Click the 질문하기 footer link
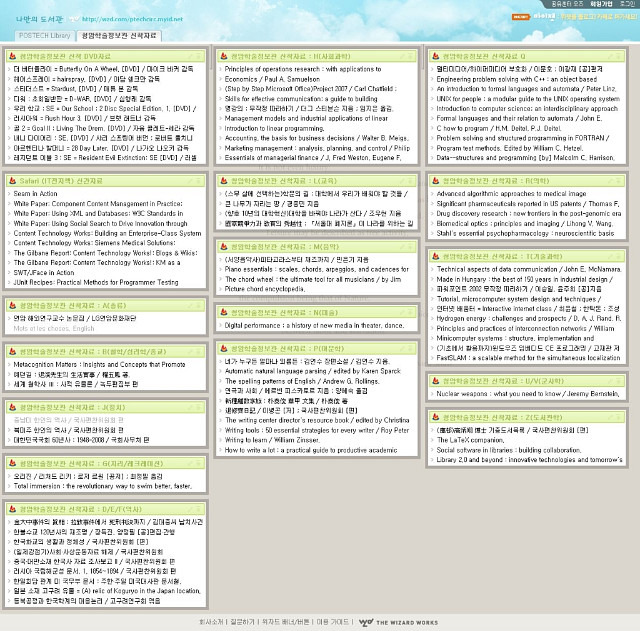Screen dimensions: 640x631 [242, 622]
